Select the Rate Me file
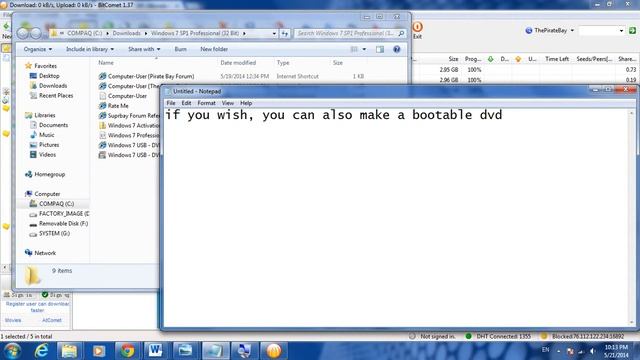Viewport: 640px width, 360px height. (114, 106)
